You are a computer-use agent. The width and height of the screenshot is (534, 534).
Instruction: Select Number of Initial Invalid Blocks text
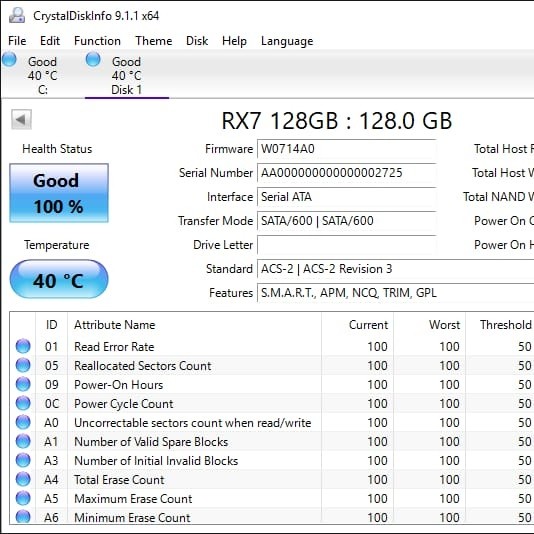coord(156,461)
